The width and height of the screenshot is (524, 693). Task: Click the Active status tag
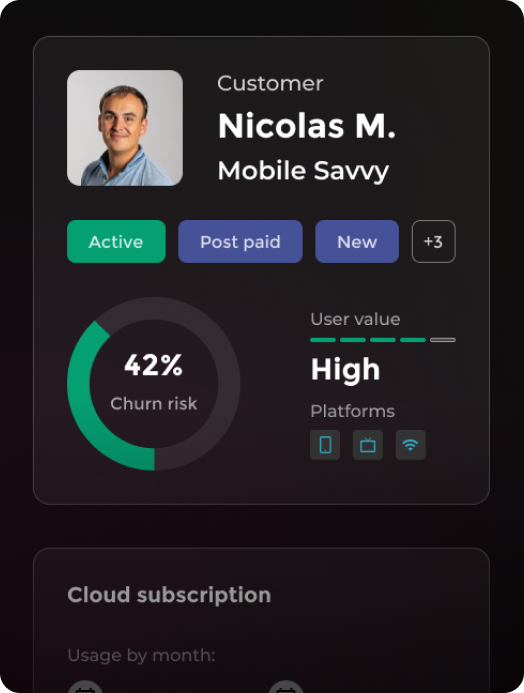click(116, 241)
